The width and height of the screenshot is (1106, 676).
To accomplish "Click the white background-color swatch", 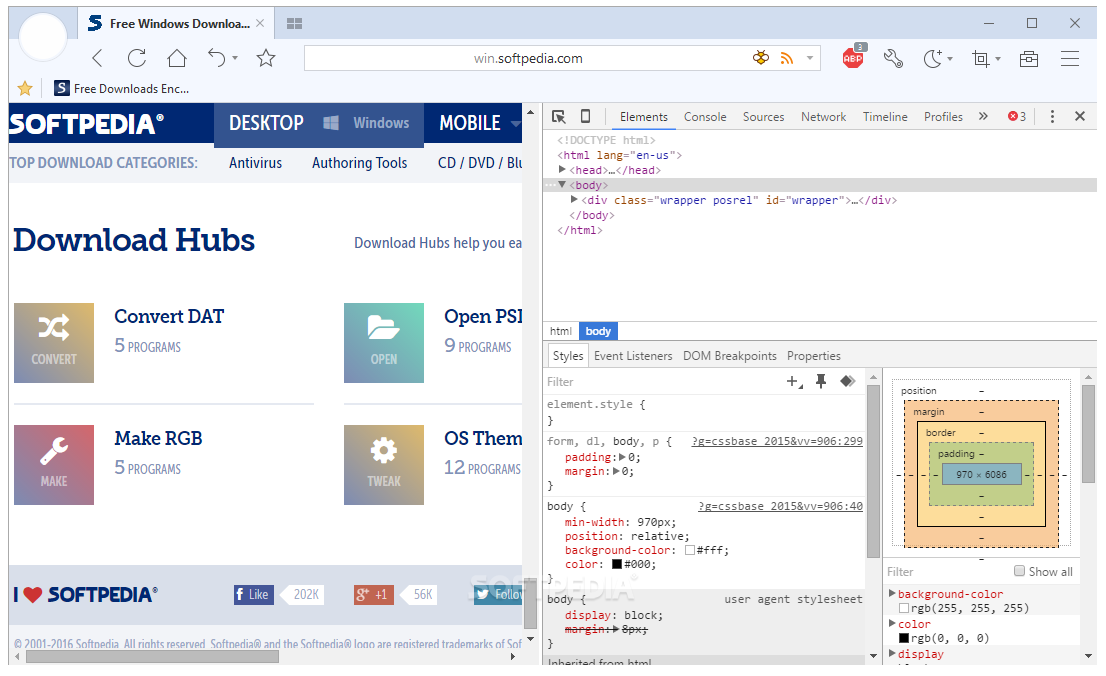I will [690, 550].
